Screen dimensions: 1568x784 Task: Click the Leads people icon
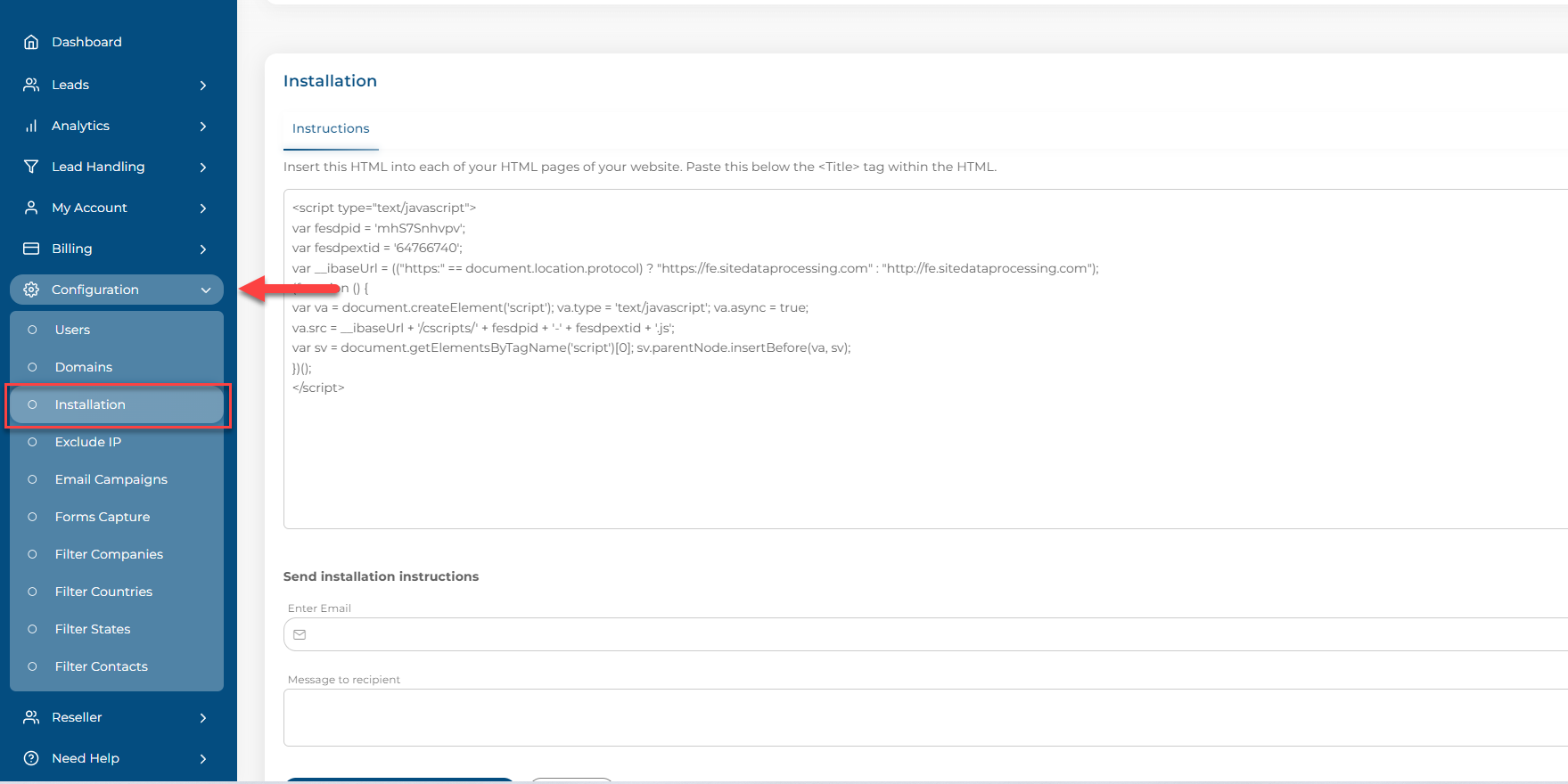[31, 85]
